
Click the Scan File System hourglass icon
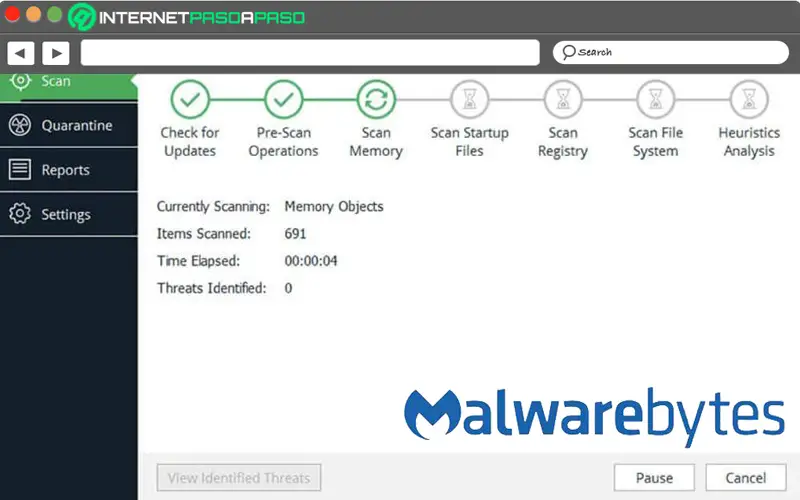[x=656, y=99]
